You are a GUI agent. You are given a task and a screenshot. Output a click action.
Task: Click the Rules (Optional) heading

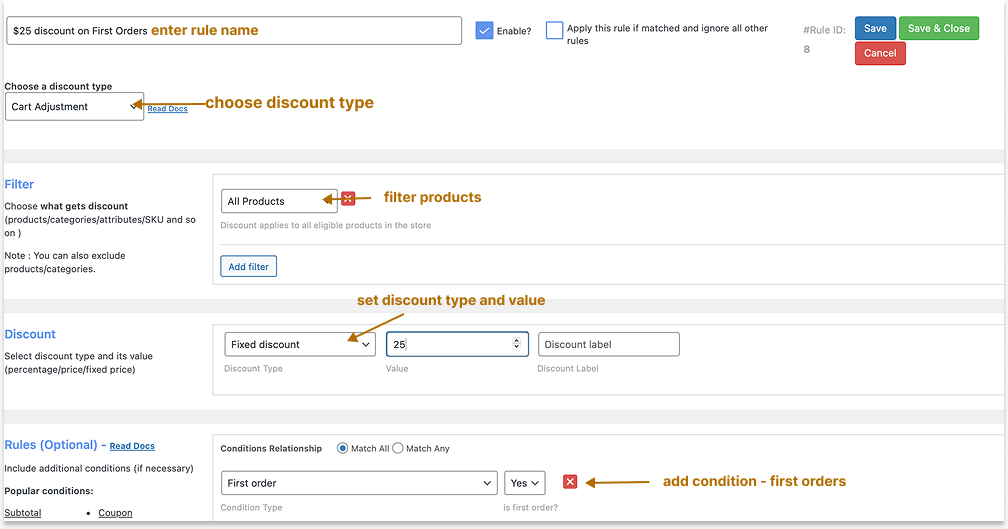(x=51, y=445)
